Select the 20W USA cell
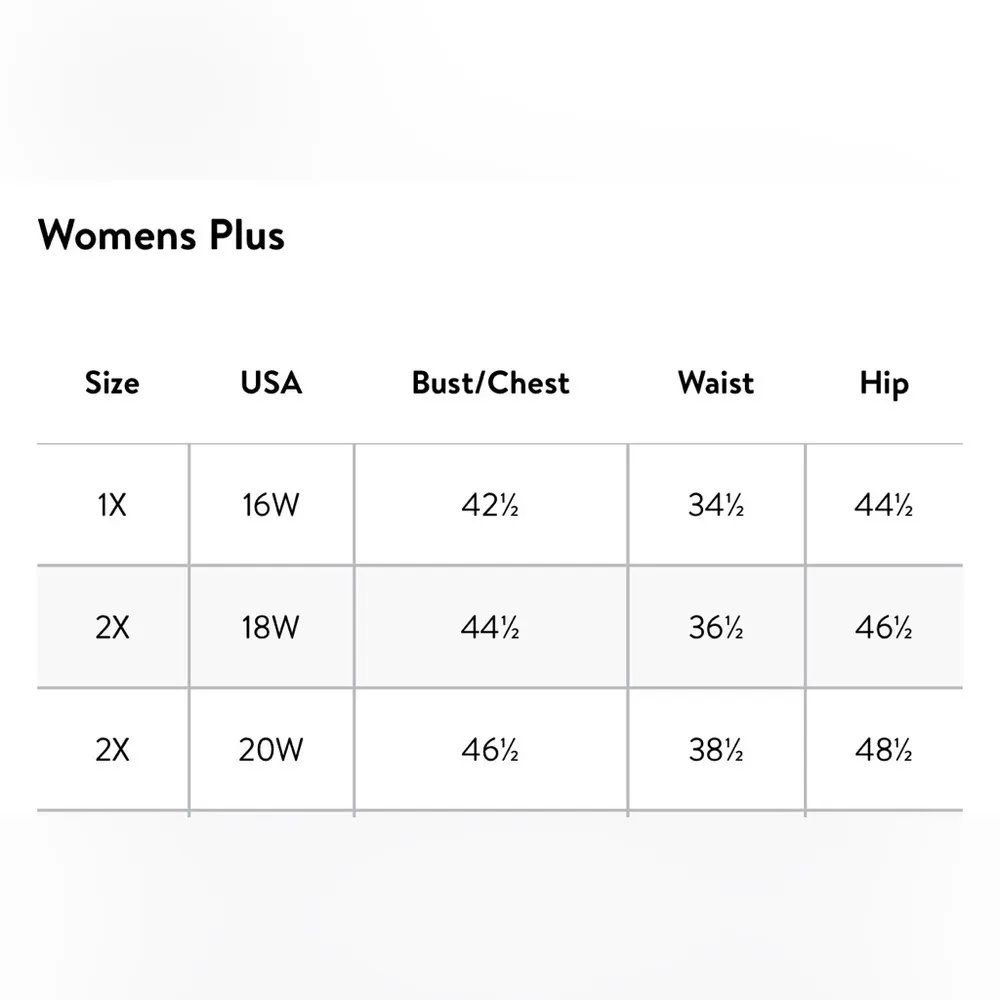Viewport: 1000px width, 1000px height. [x=271, y=750]
